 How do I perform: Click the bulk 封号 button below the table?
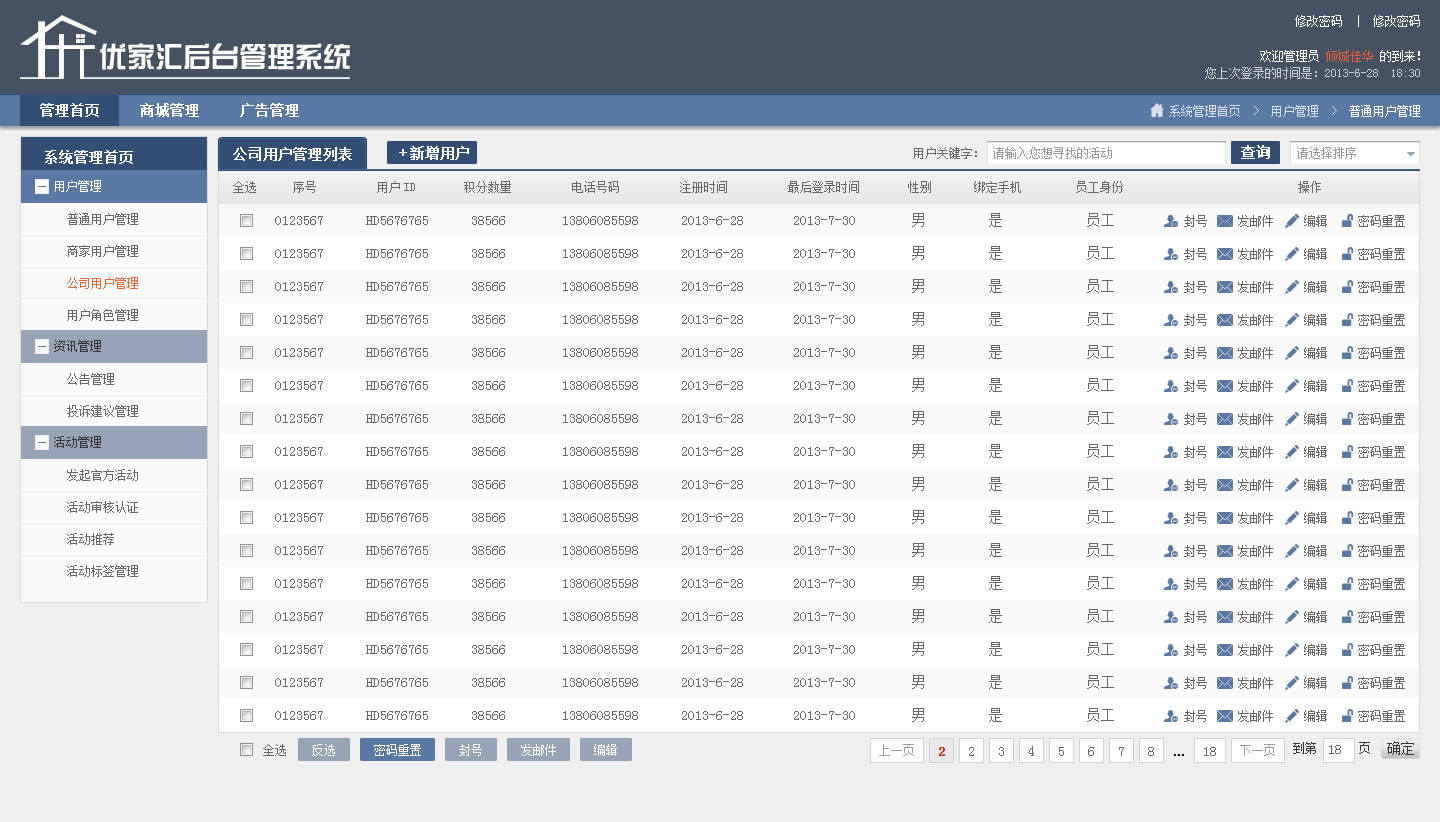click(471, 750)
